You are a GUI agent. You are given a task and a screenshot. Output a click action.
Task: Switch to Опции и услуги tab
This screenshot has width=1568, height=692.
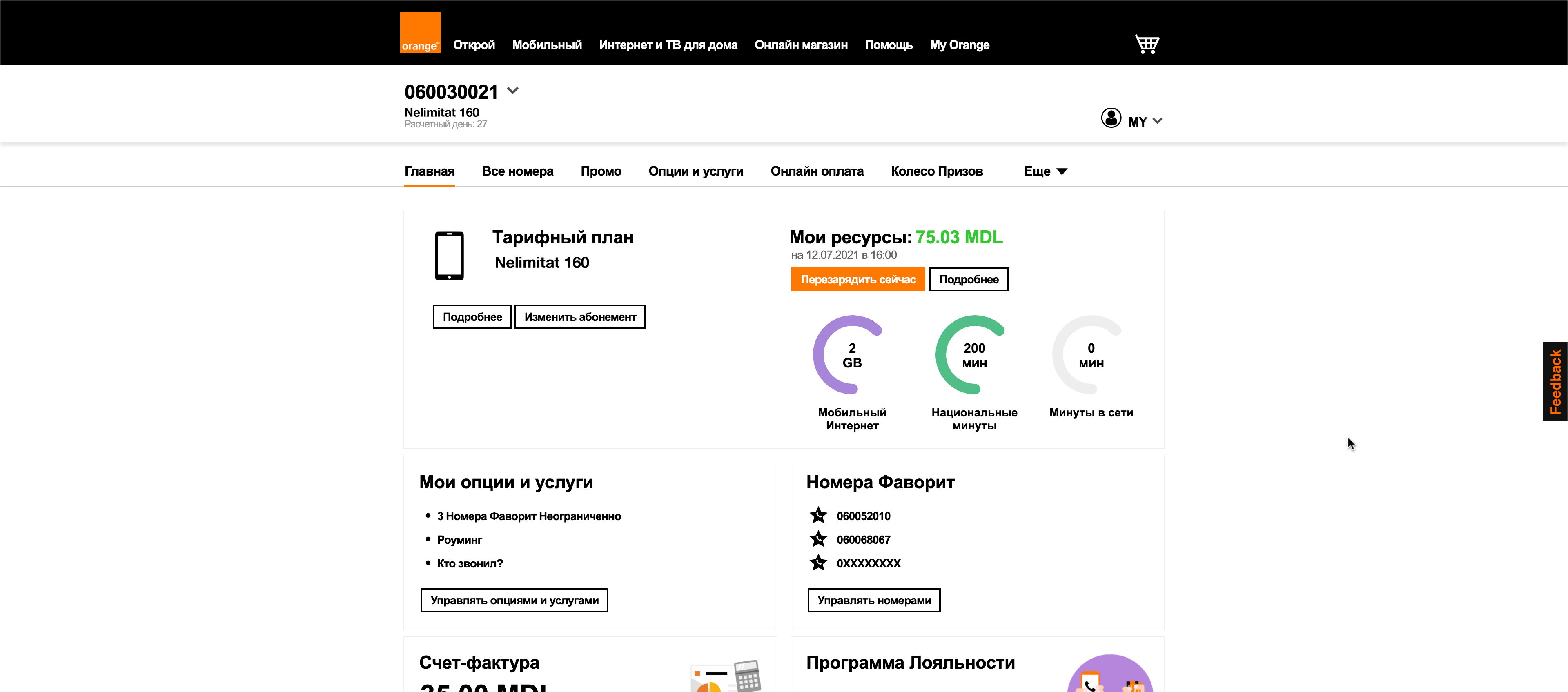[696, 171]
